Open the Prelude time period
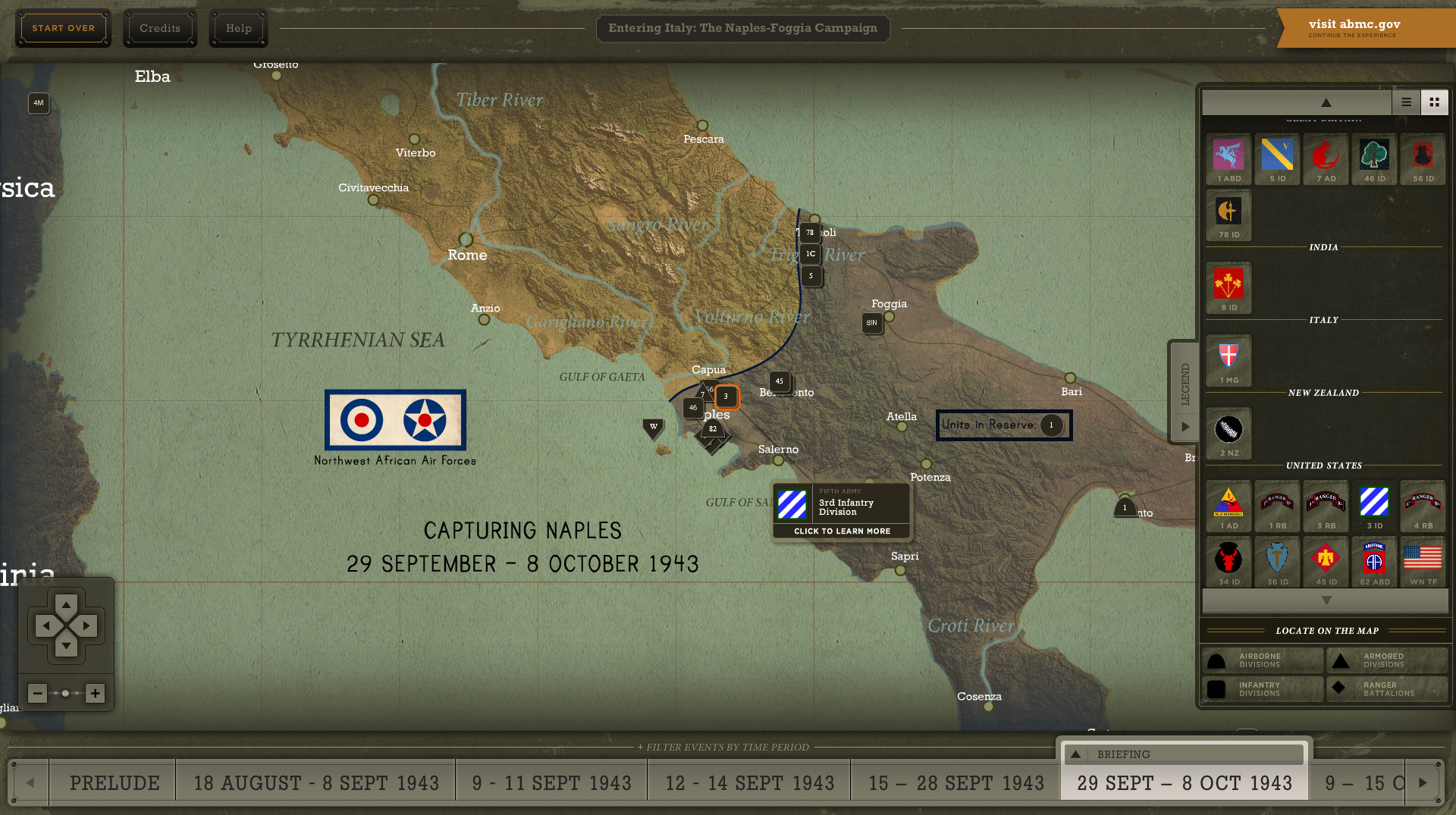The width and height of the screenshot is (1456, 815). (x=114, y=783)
